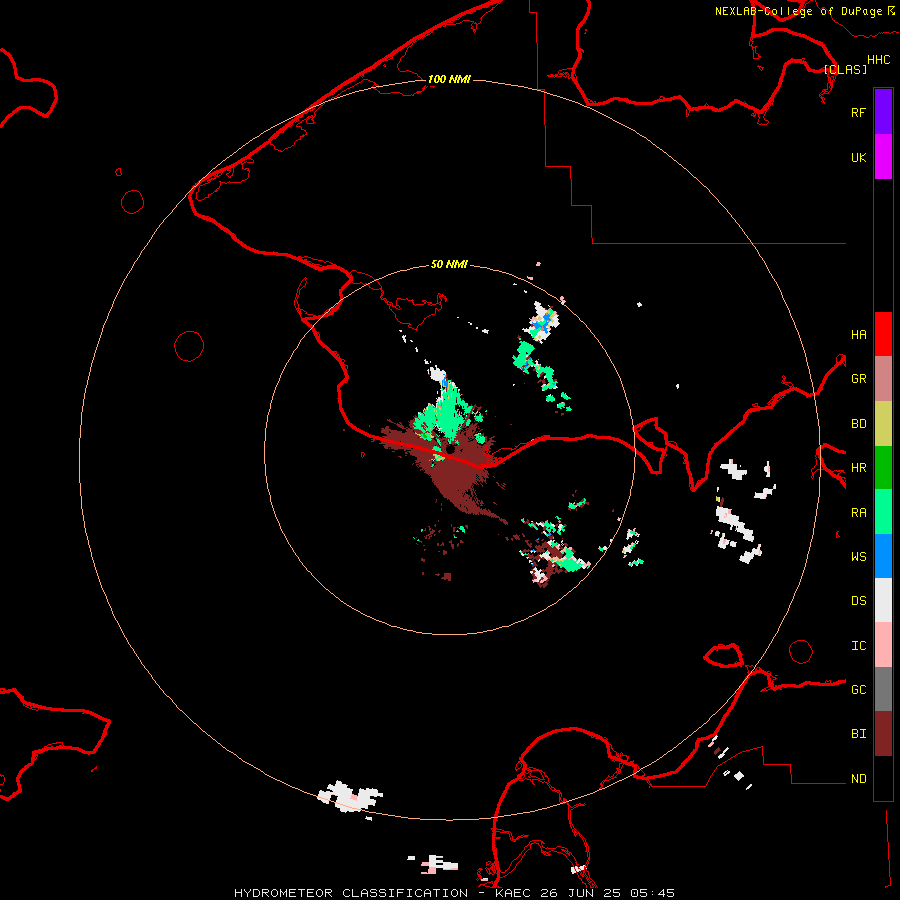Click the BD legend label

858,424
